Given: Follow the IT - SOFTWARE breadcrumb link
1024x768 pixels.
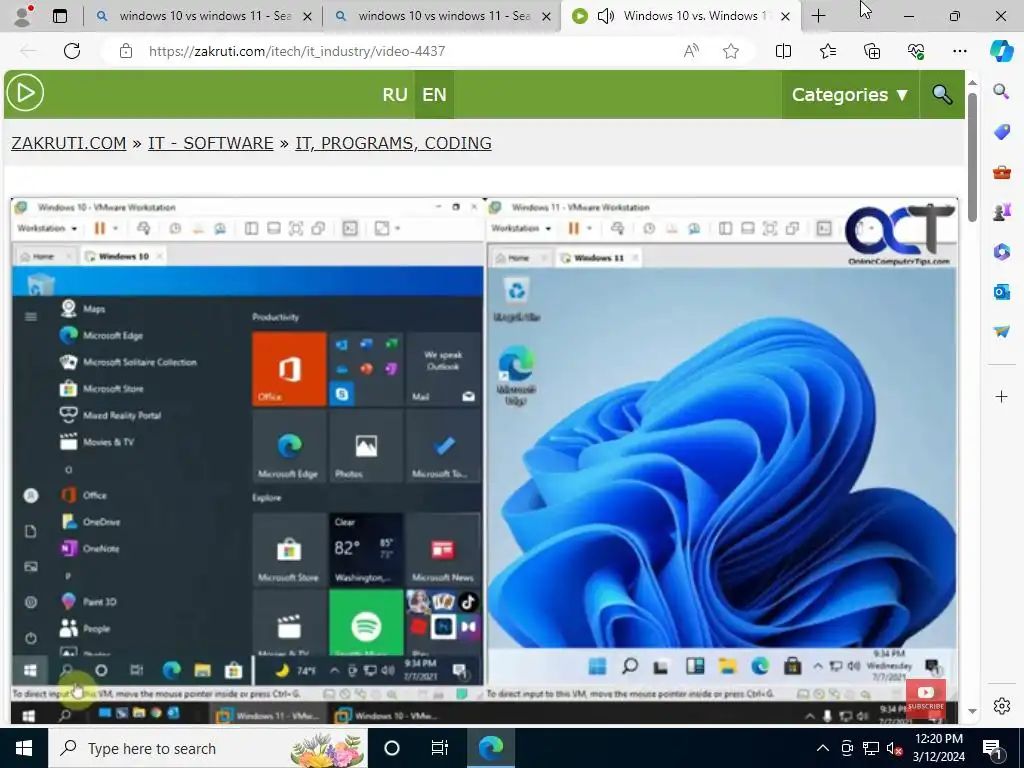Looking at the screenshot, I should (210, 143).
